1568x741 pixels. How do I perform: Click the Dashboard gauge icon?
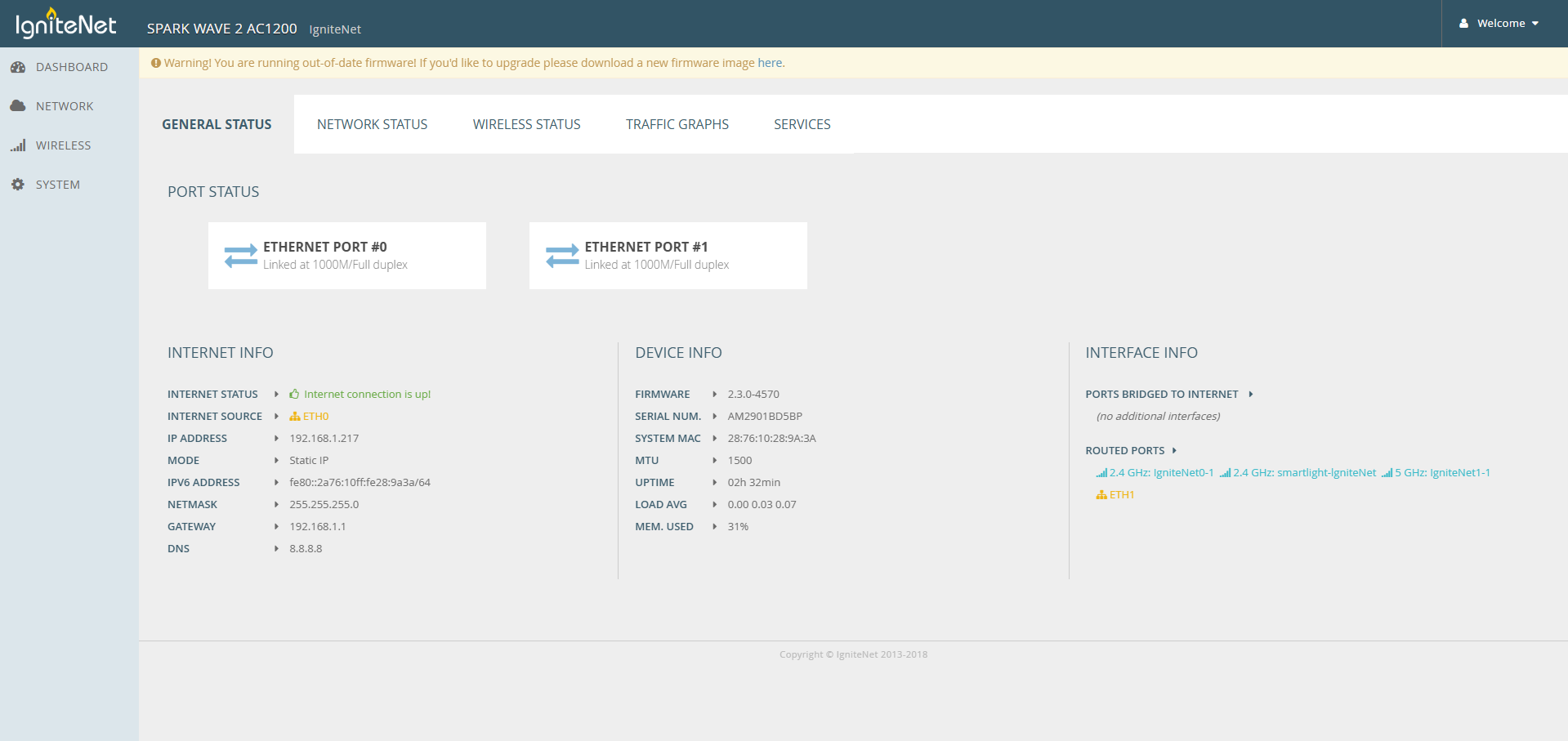point(18,67)
